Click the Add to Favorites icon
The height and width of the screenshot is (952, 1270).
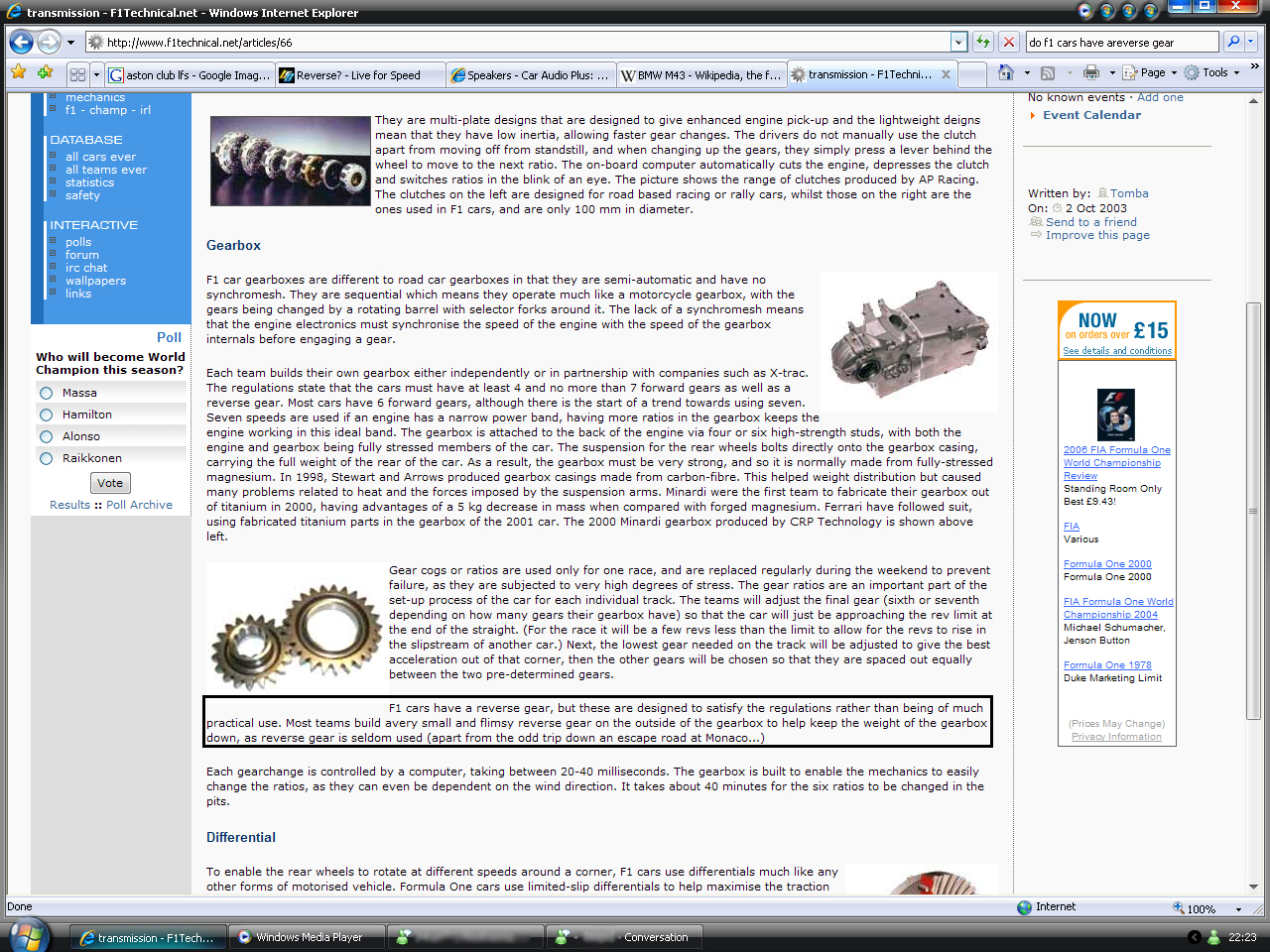[x=45, y=72]
